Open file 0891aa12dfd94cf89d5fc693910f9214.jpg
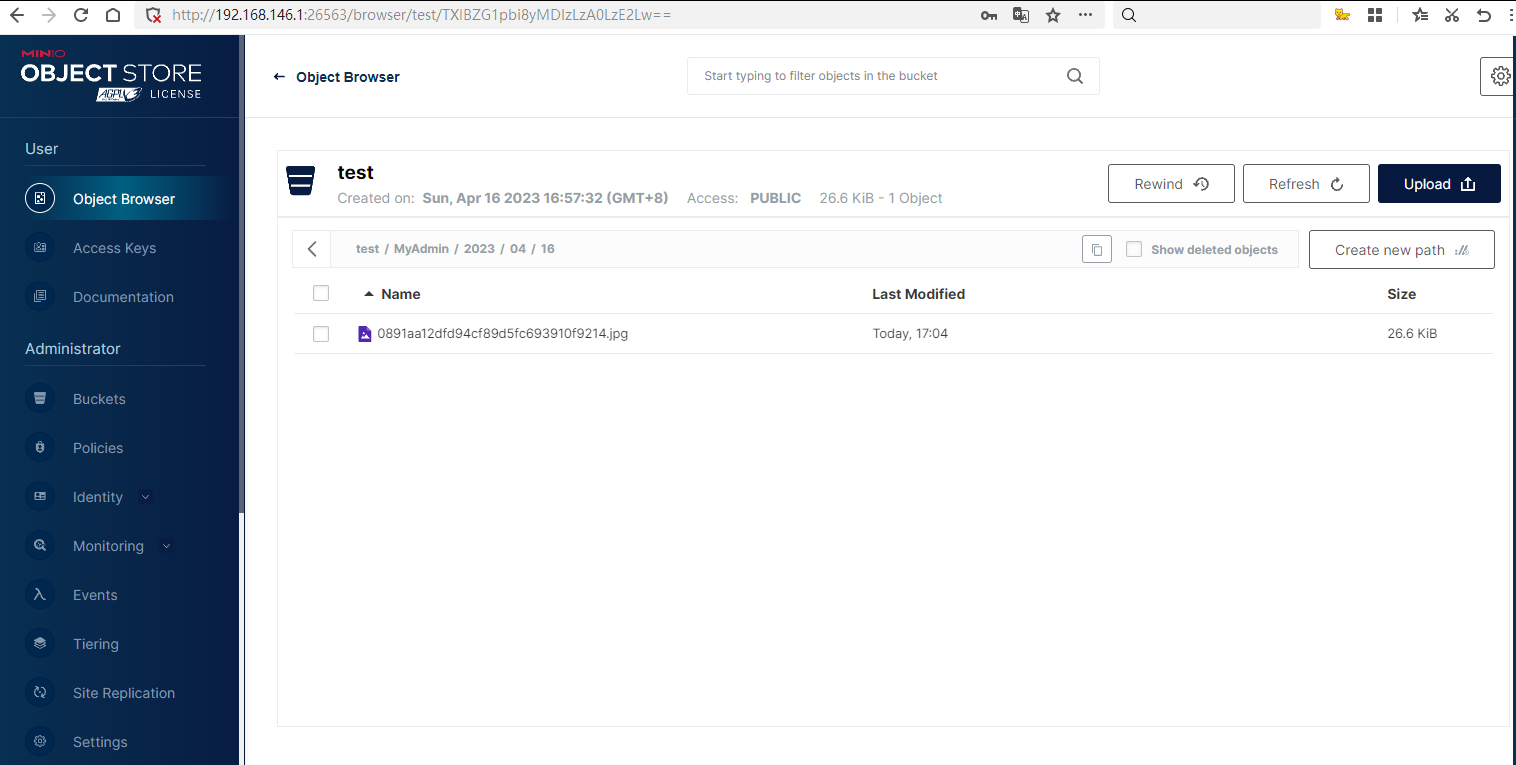 [502, 334]
